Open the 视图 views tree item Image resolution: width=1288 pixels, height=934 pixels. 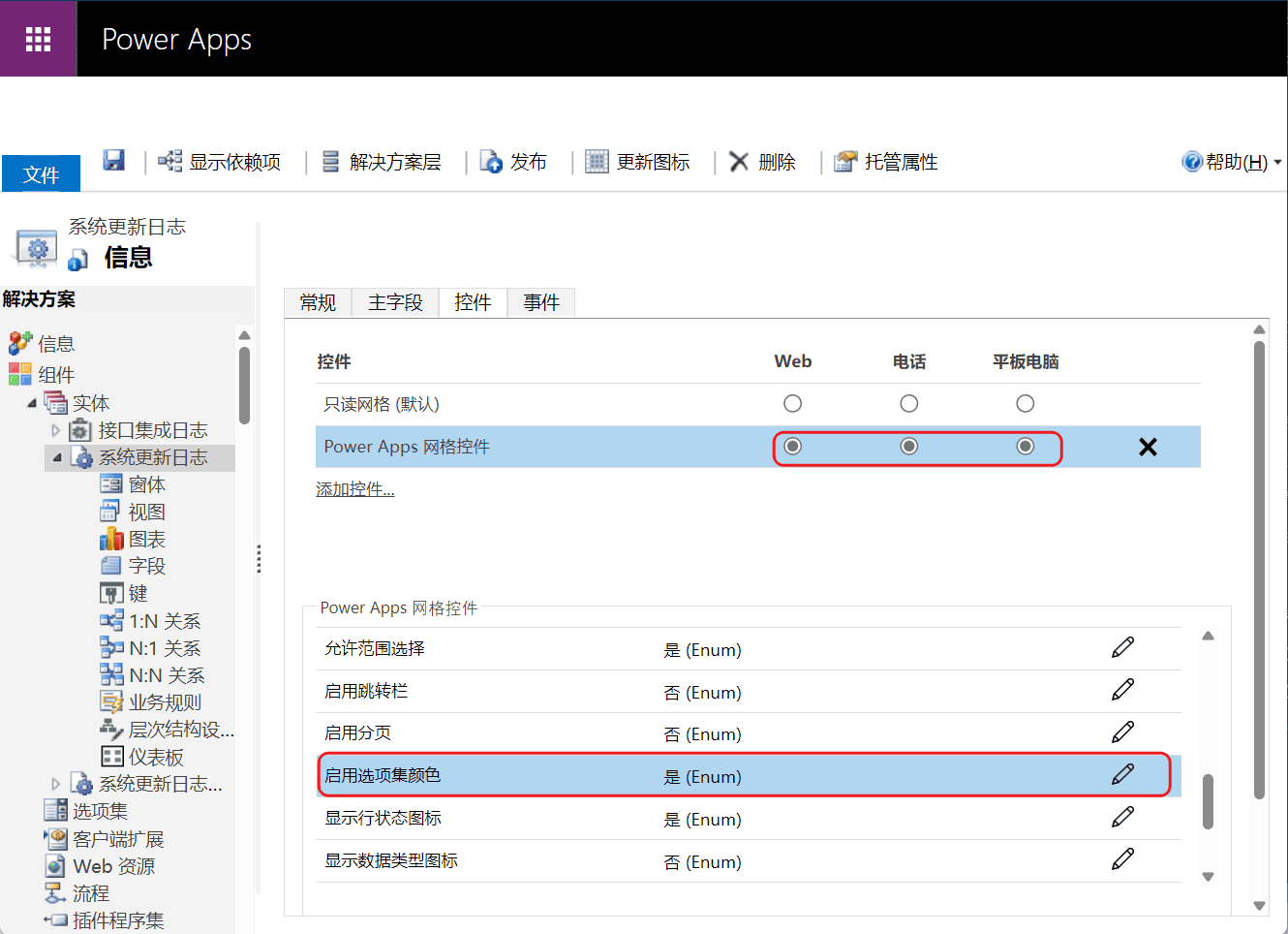[x=147, y=512]
